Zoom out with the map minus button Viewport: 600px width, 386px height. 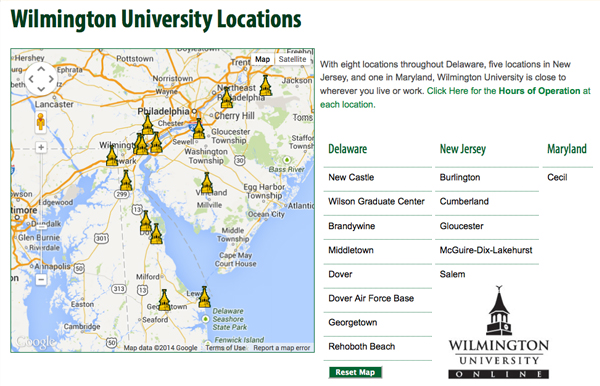tap(41, 279)
